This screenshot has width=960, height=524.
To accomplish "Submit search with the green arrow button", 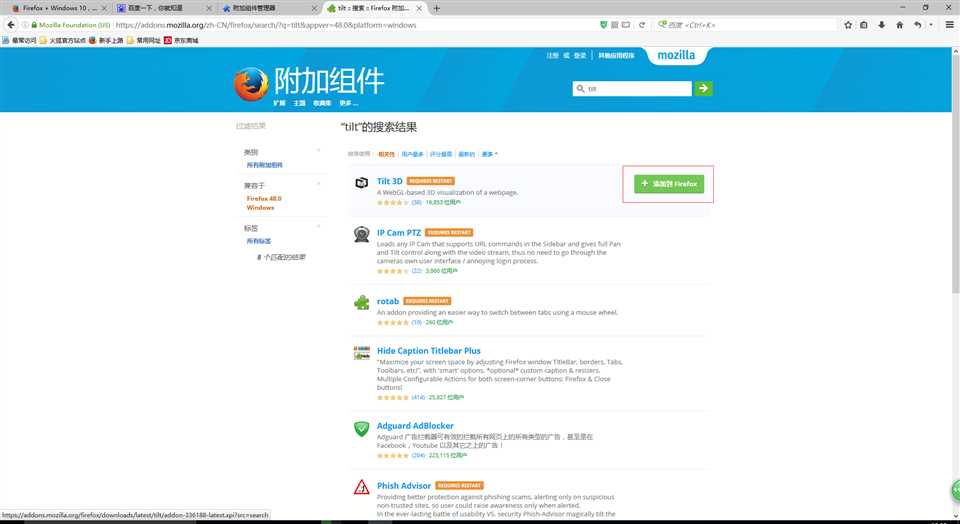I will (x=703, y=88).
